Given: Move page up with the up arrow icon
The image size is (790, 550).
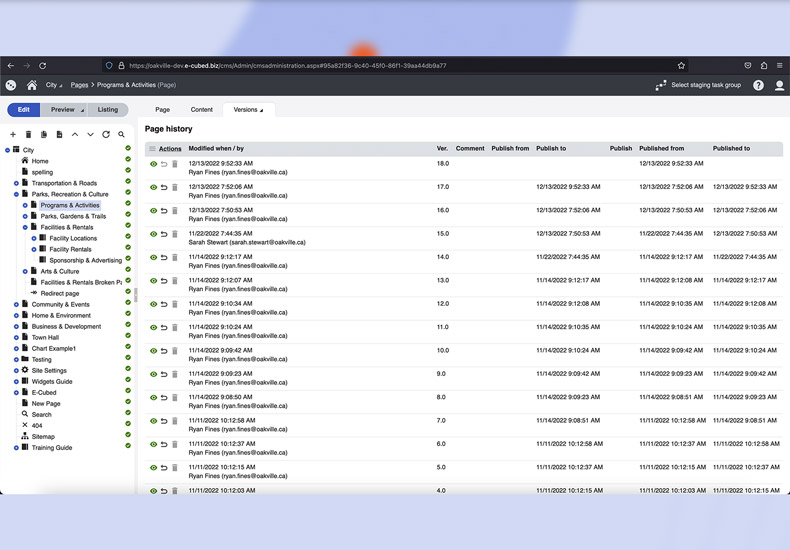Looking at the screenshot, I should [x=75, y=134].
